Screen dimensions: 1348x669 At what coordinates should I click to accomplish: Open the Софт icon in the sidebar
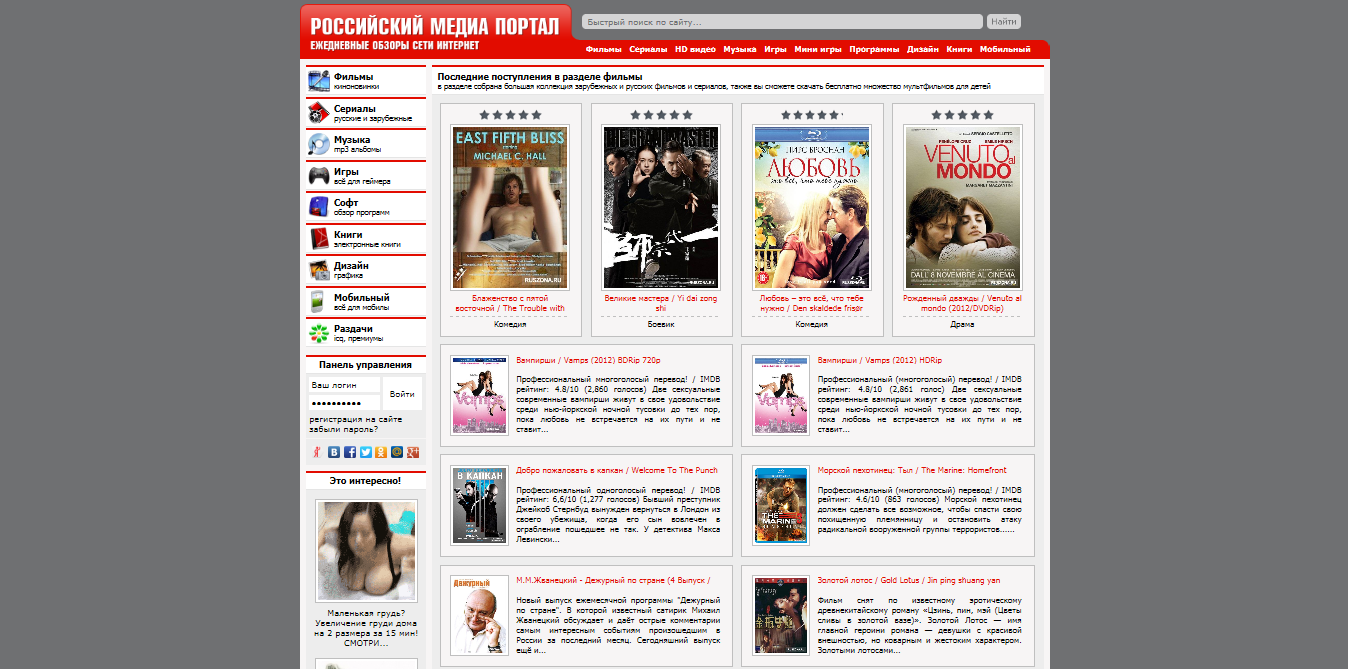[x=319, y=207]
